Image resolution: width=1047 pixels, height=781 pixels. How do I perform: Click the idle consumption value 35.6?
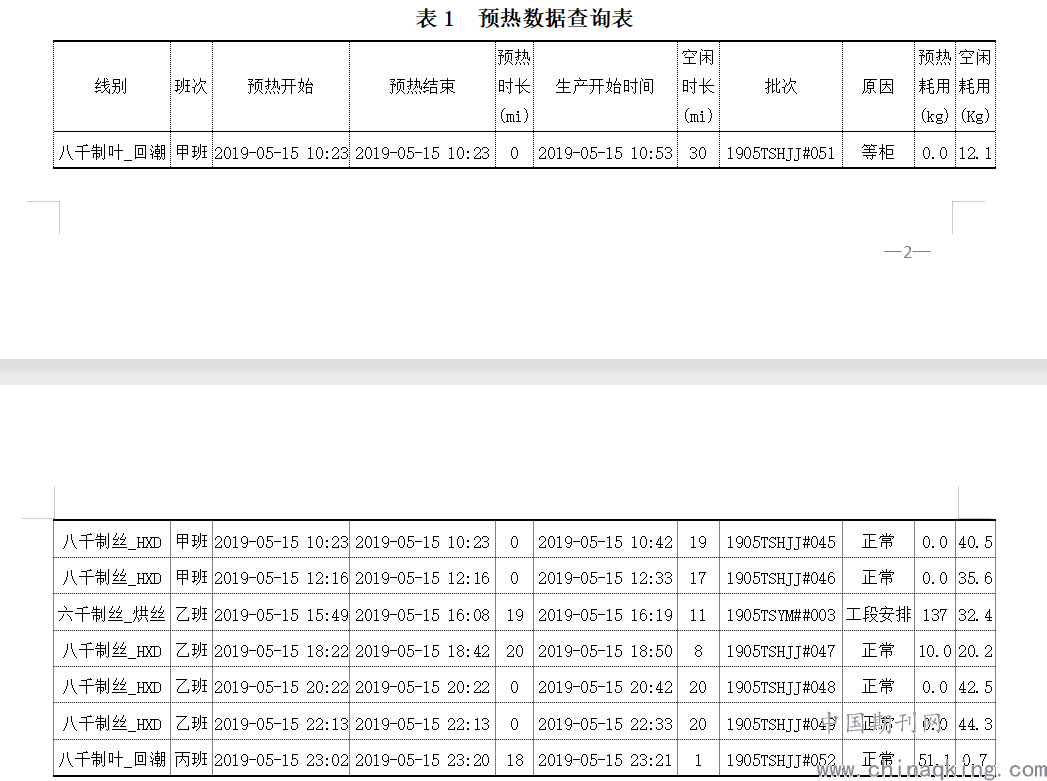point(975,578)
